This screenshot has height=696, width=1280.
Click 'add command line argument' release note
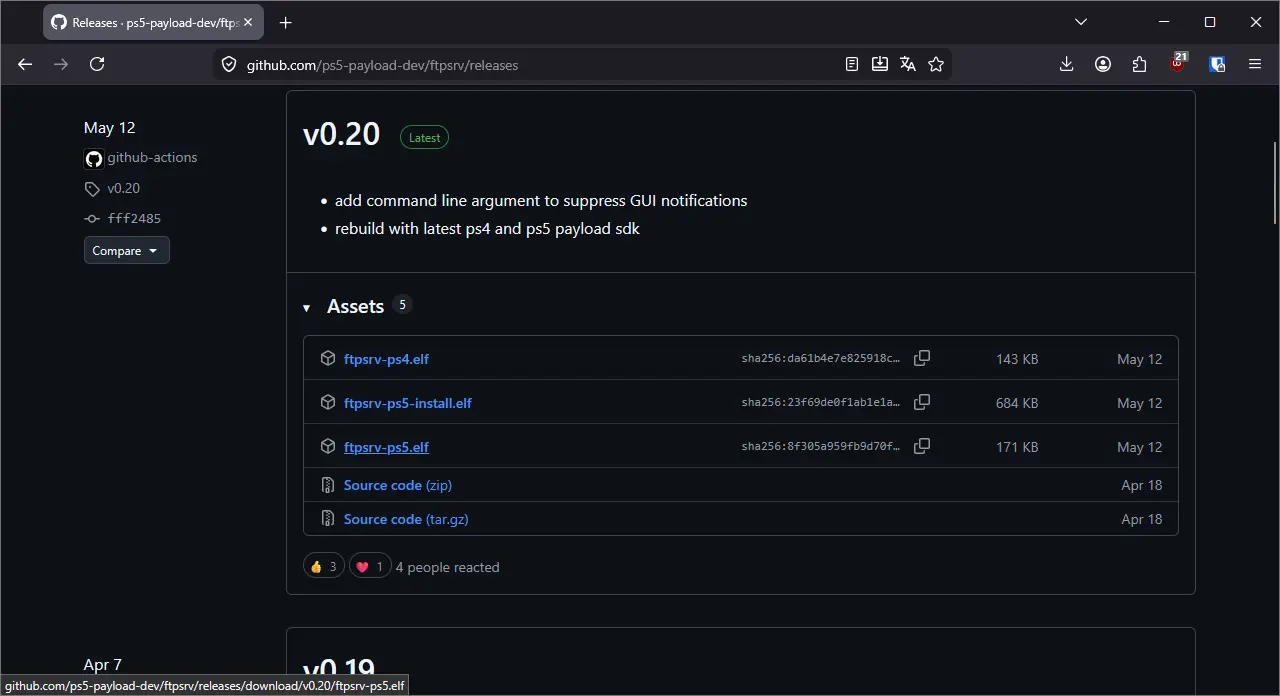click(x=541, y=200)
